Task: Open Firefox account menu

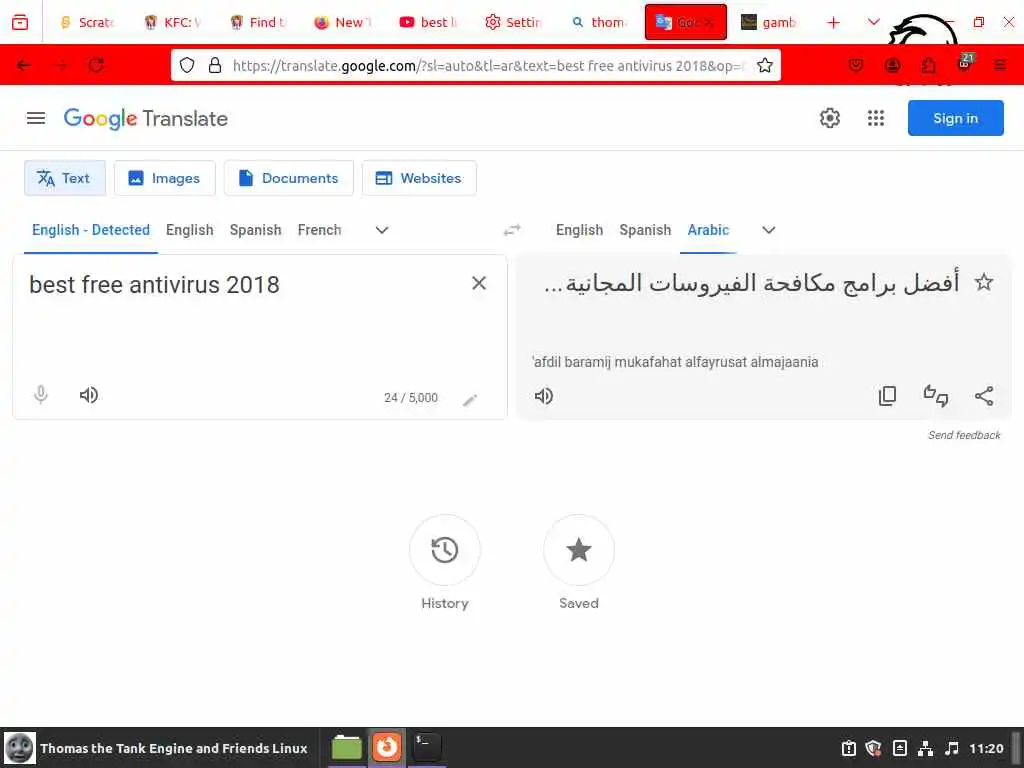Action: pyautogui.click(x=892, y=65)
